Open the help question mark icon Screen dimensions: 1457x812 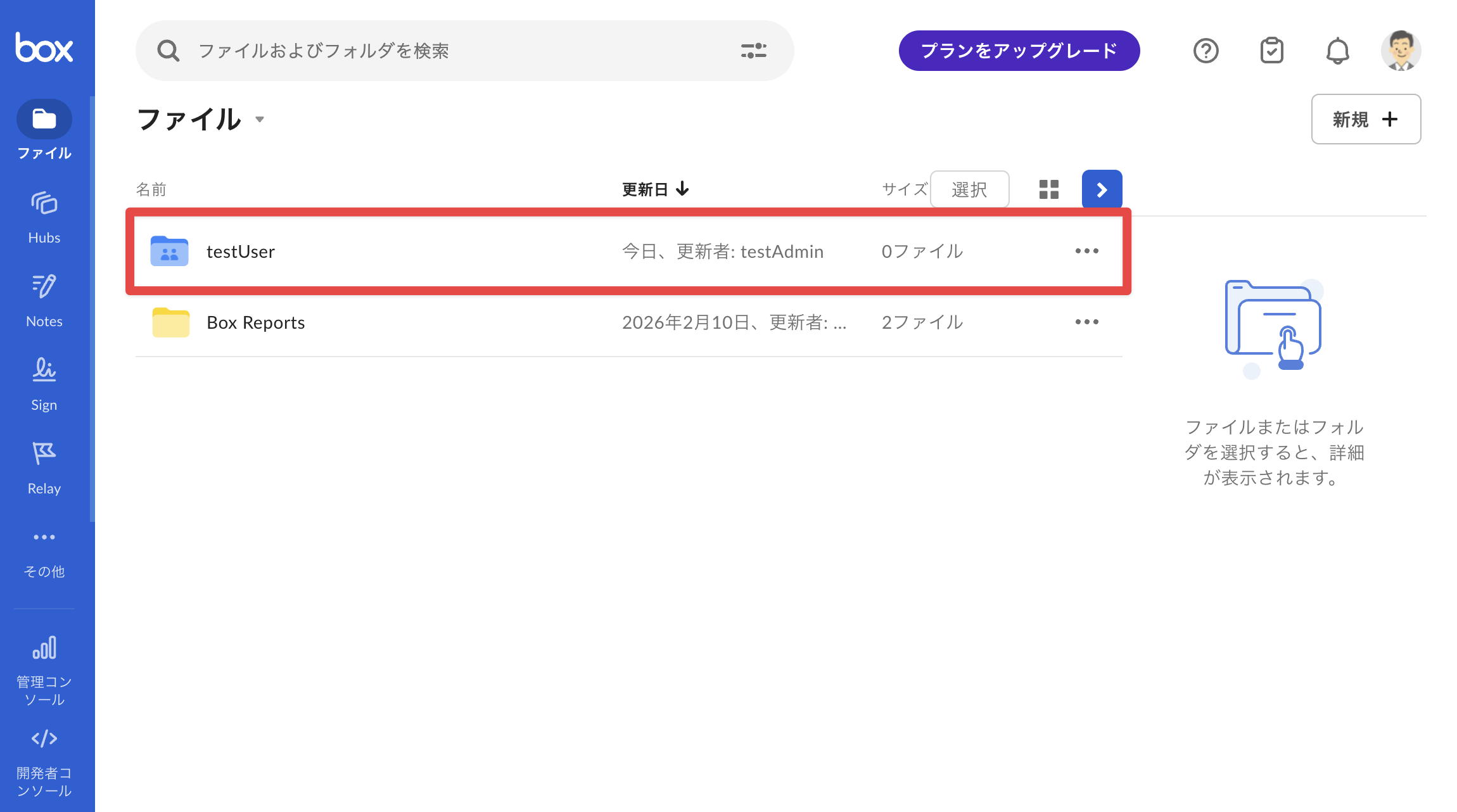pyautogui.click(x=1206, y=51)
